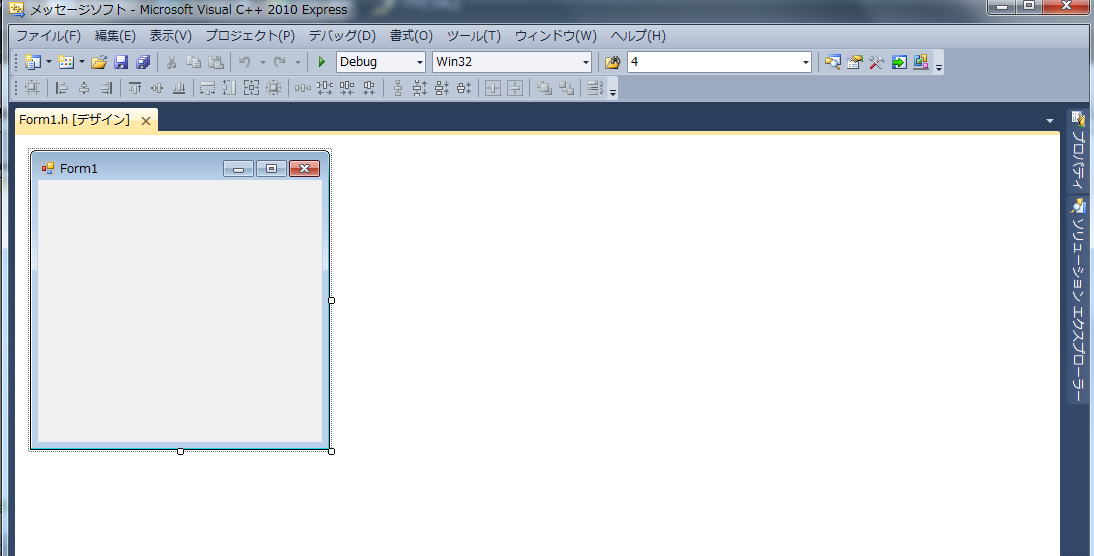Click the Make Same Width icon

tap(207, 88)
